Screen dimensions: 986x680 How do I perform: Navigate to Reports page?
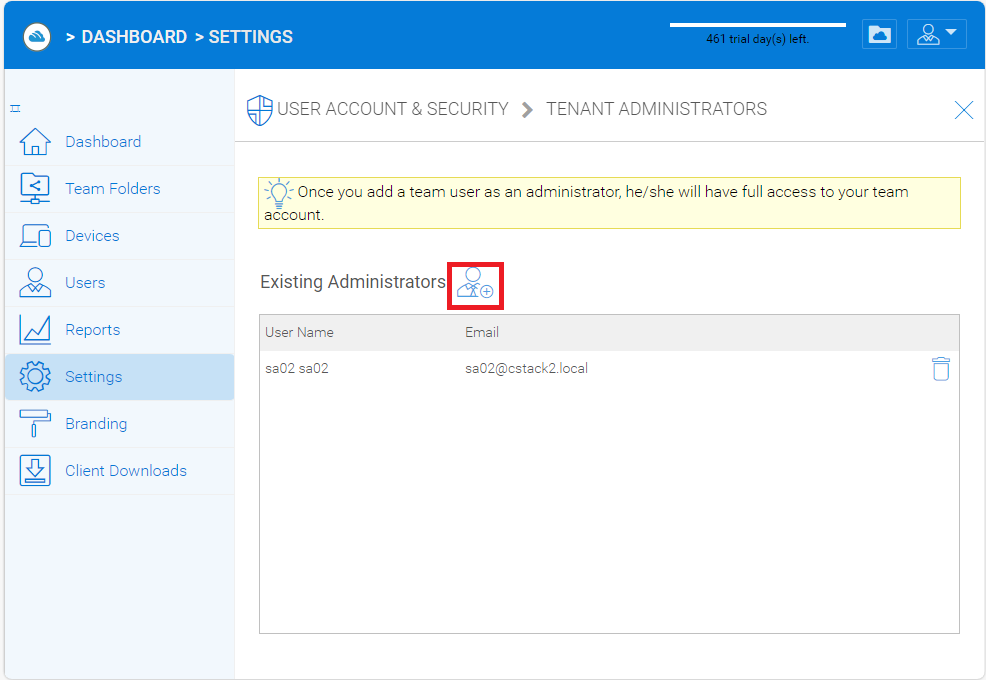(x=92, y=330)
